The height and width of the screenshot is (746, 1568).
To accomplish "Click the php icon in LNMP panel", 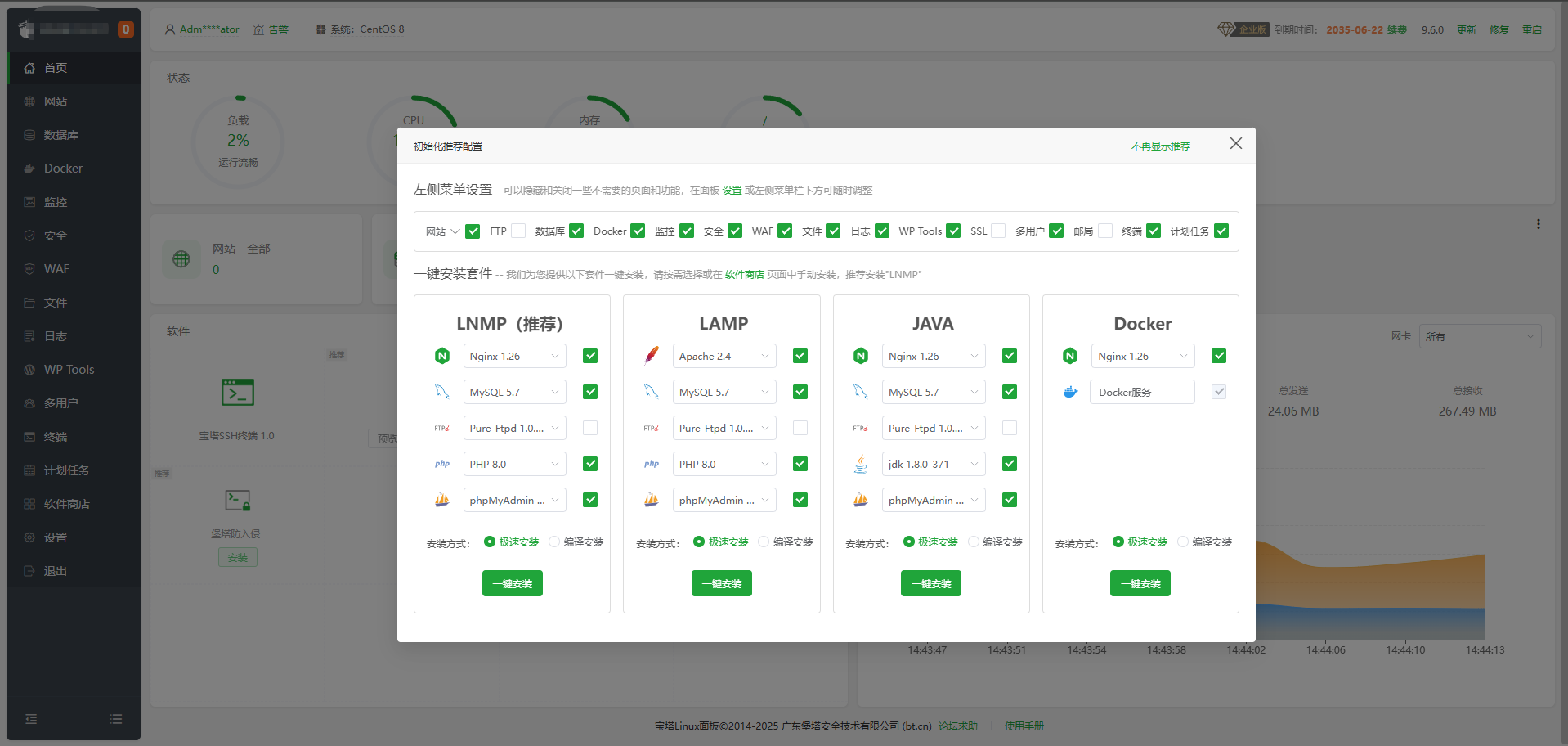I will [442, 464].
